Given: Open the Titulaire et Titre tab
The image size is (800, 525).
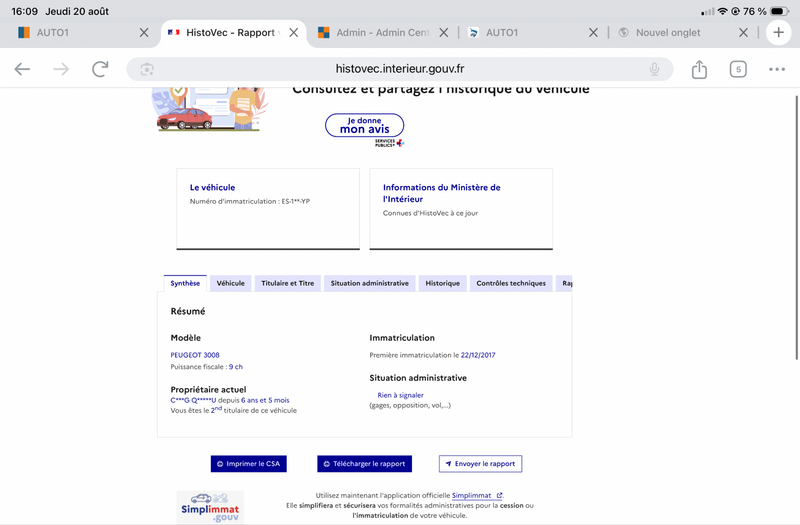Looking at the screenshot, I should click(288, 283).
